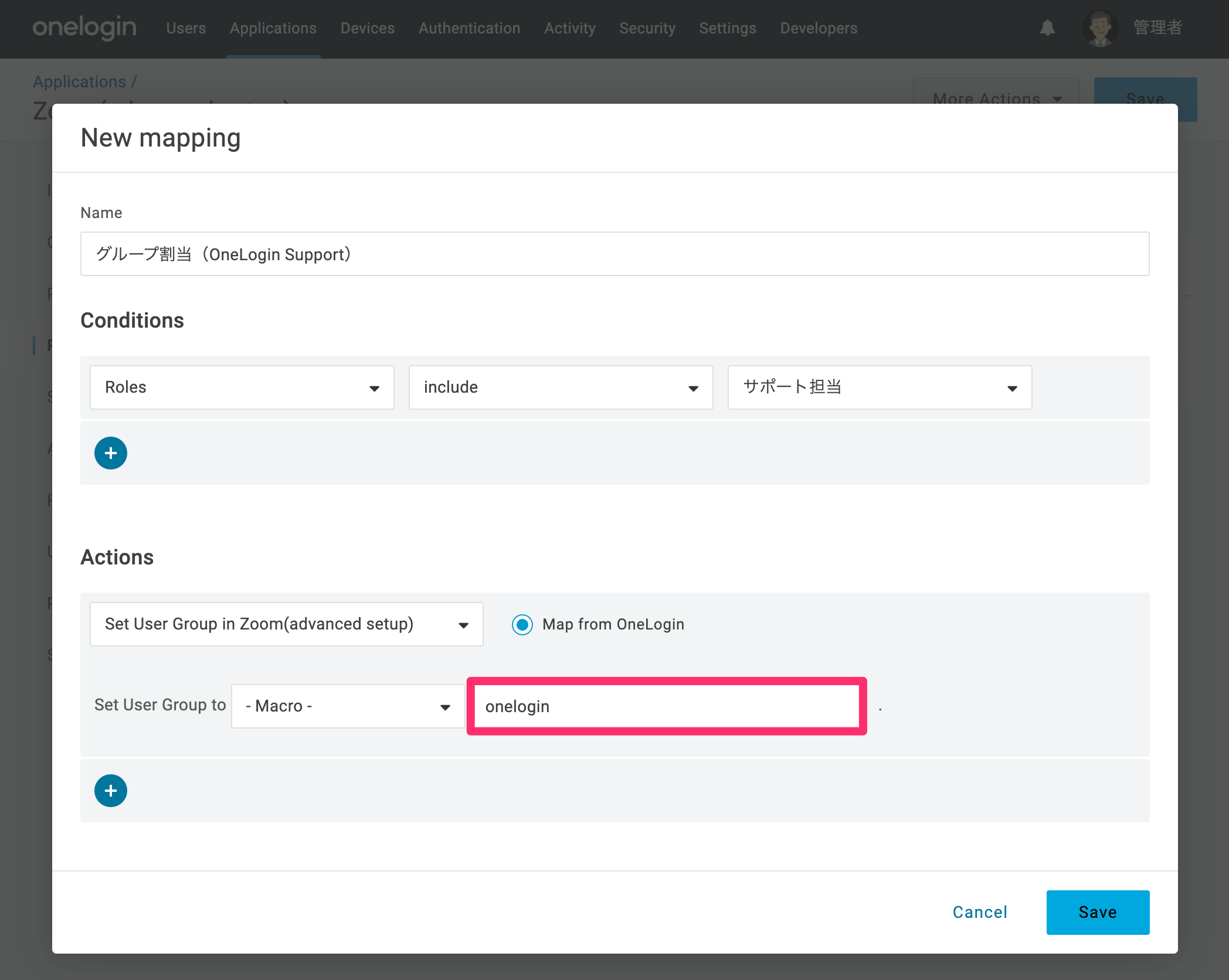The height and width of the screenshot is (980, 1229).
Task: Click the Name field label
Action: (101, 213)
